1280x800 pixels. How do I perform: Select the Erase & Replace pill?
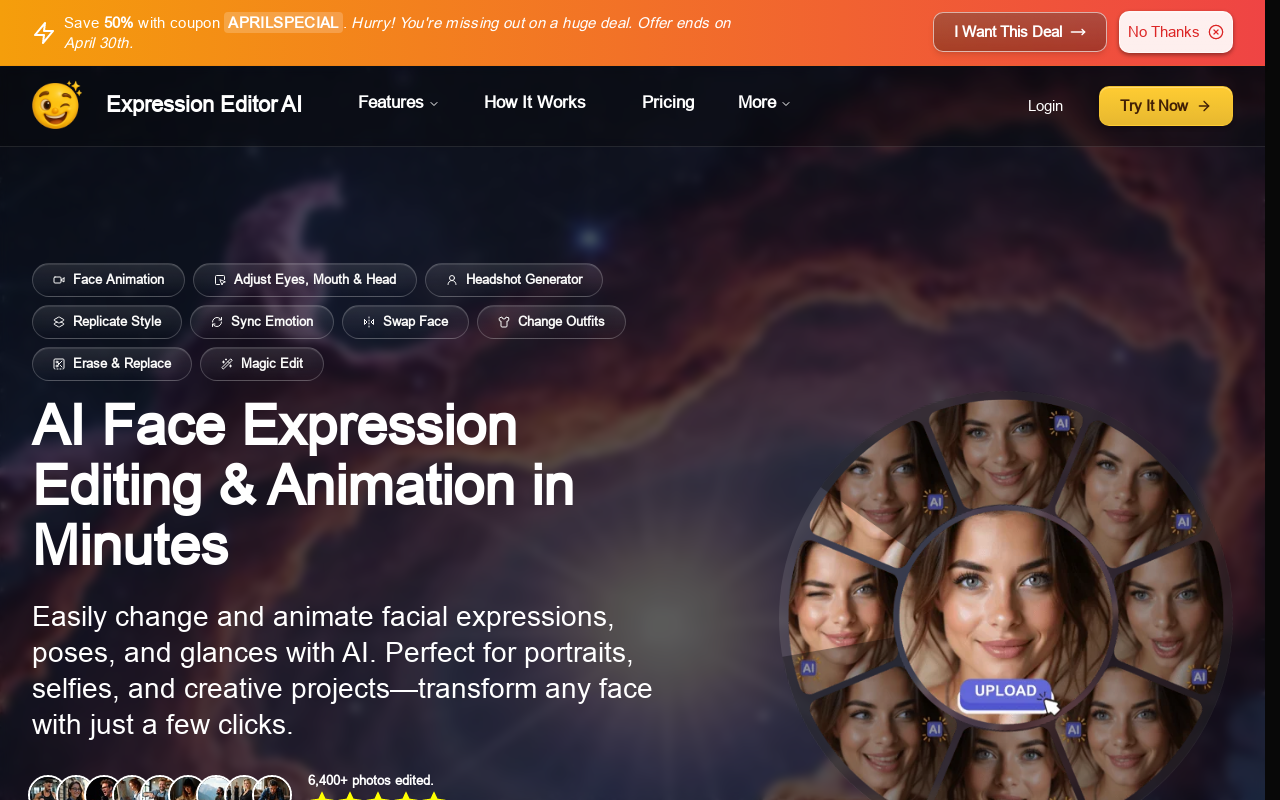(x=112, y=364)
